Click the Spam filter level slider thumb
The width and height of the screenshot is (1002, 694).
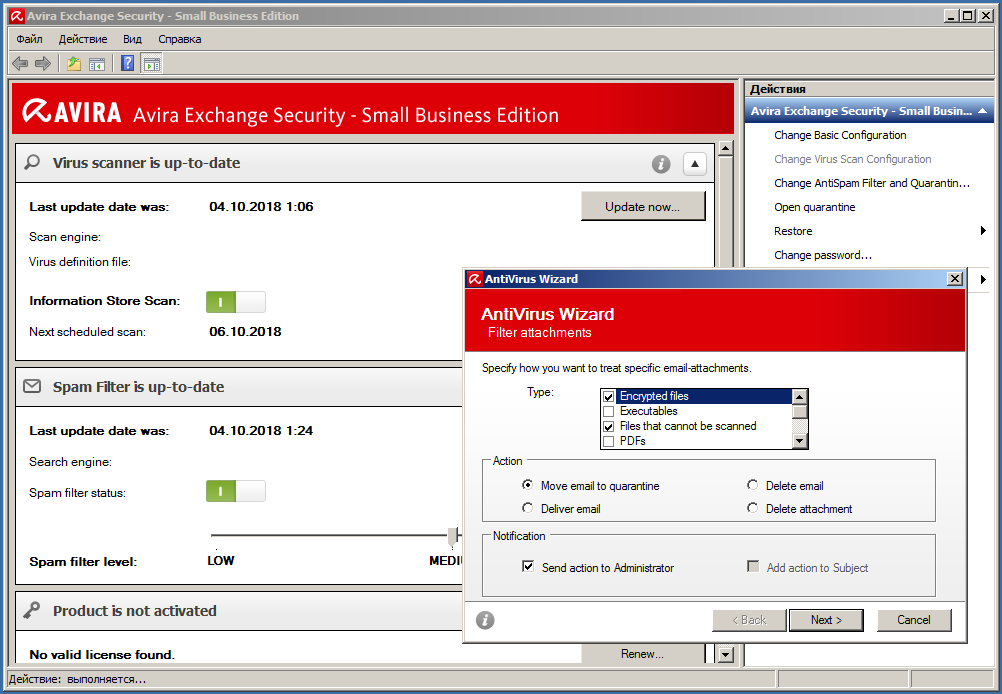[x=452, y=536]
